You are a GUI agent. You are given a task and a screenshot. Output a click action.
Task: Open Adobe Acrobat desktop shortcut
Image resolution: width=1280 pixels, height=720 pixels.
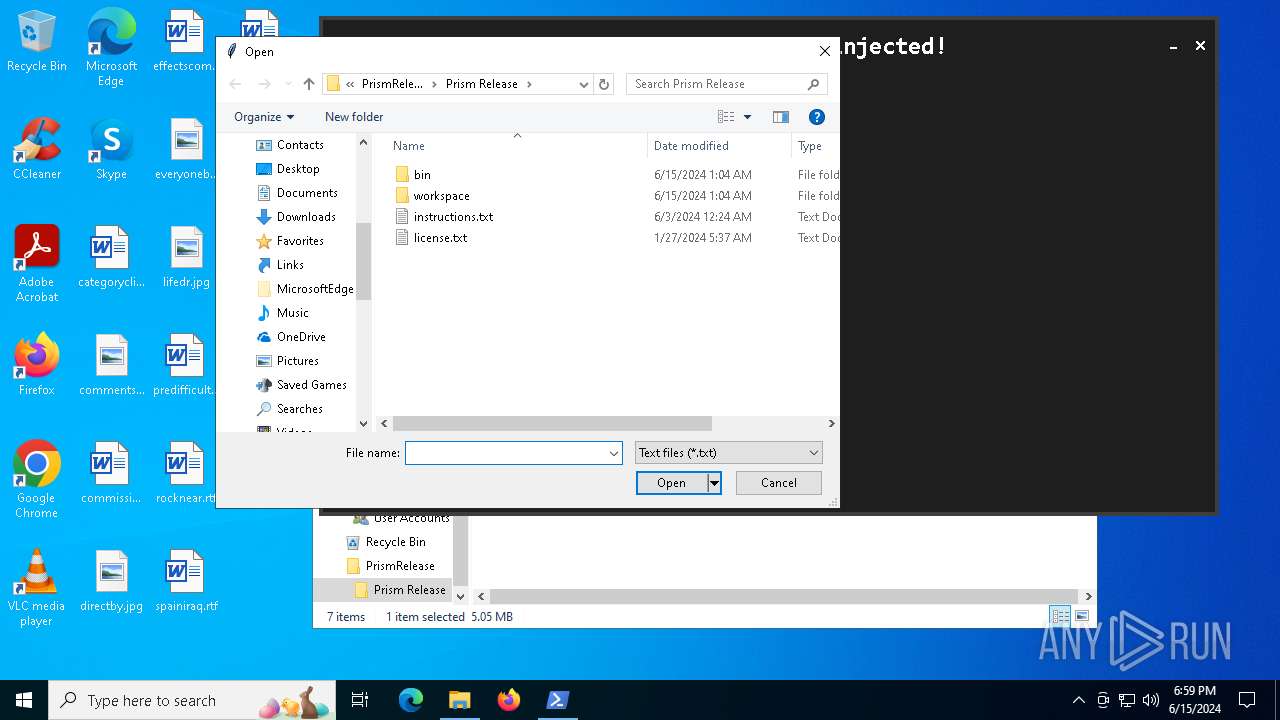click(37, 264)
